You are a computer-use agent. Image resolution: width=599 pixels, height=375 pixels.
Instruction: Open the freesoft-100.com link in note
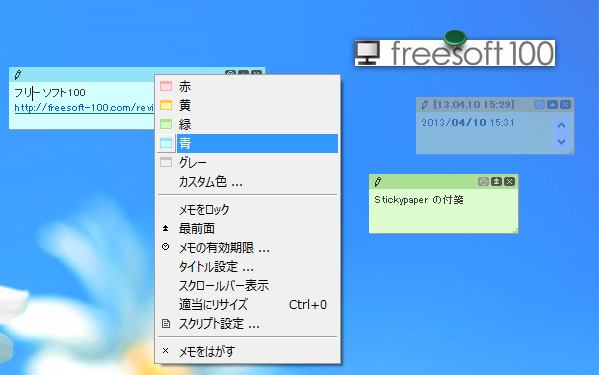coord(84,108)
